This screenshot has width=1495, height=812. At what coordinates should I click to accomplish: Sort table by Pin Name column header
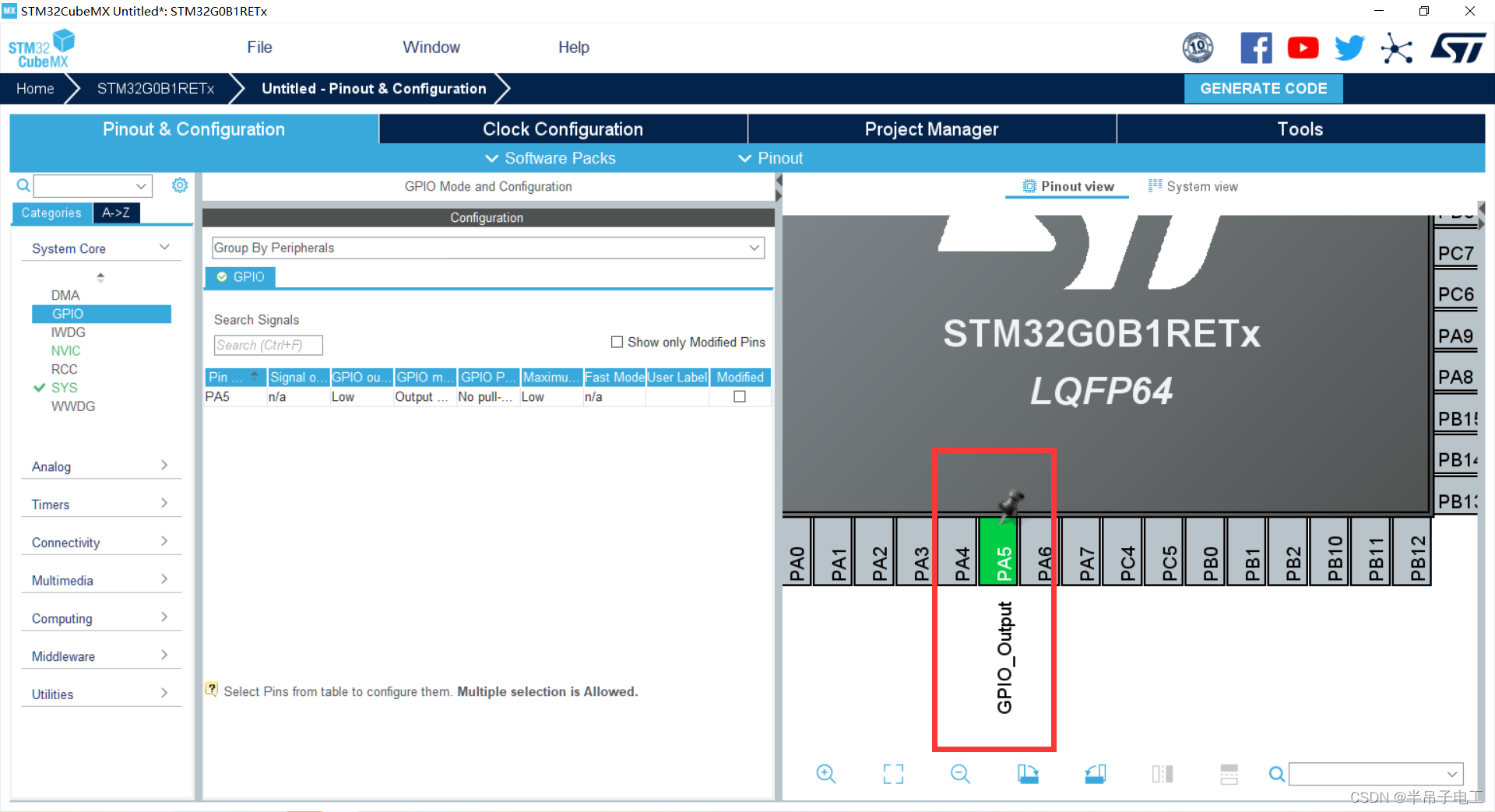[x=235, y=377]
